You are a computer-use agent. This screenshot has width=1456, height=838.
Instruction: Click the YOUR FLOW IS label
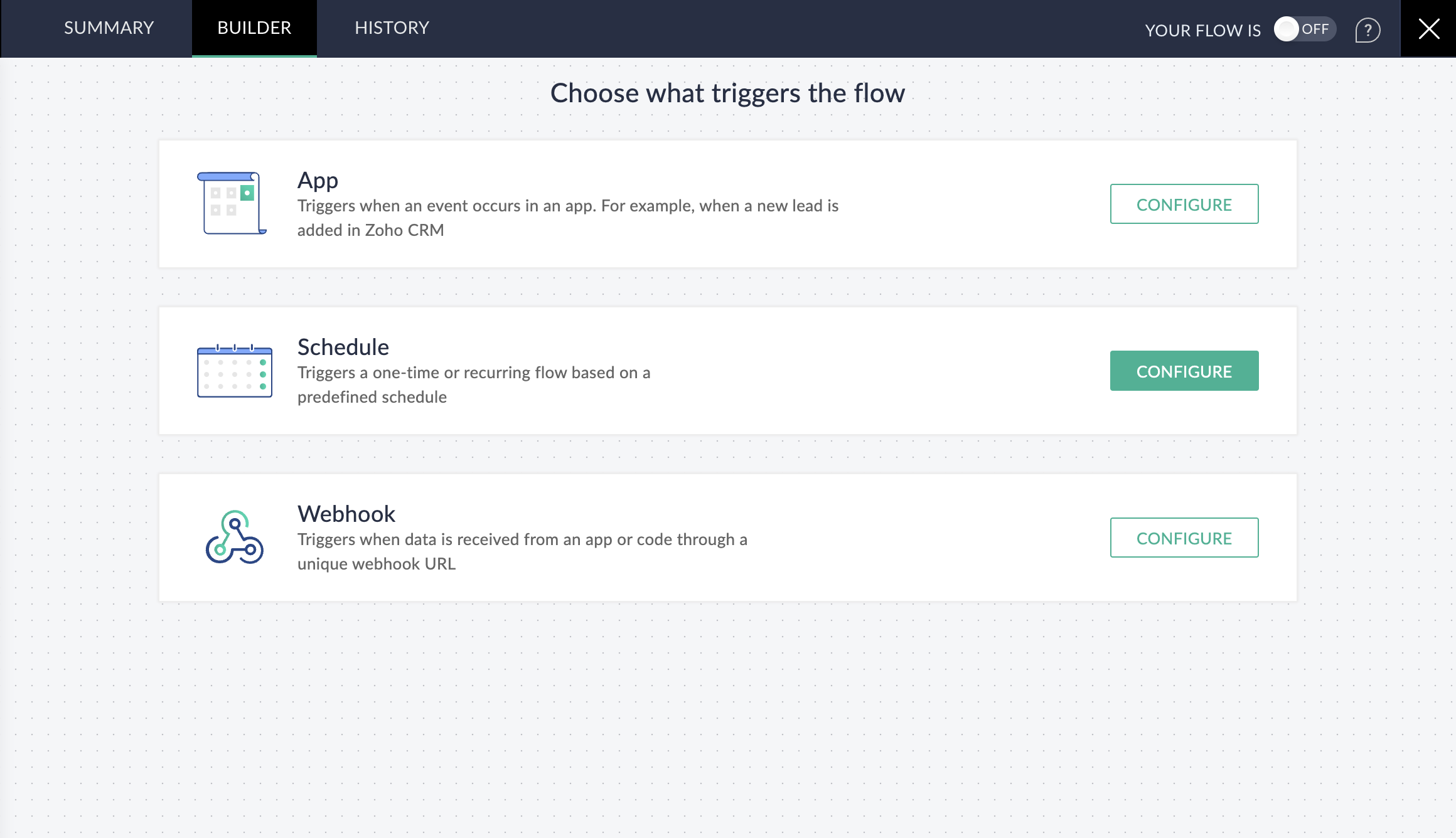pyautogui.click(x=1202, y=29)
